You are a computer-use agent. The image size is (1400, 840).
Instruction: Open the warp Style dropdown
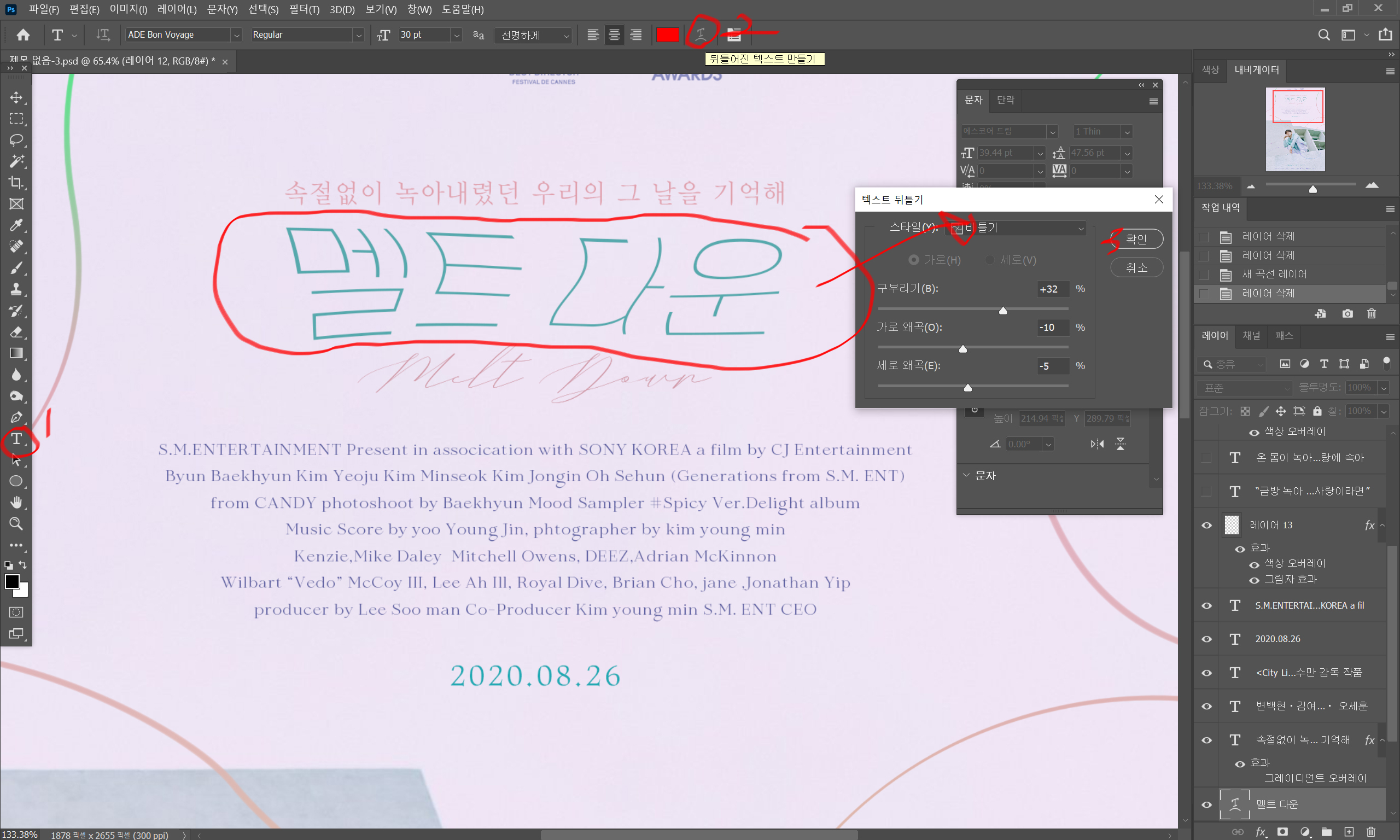point(1016,227)
